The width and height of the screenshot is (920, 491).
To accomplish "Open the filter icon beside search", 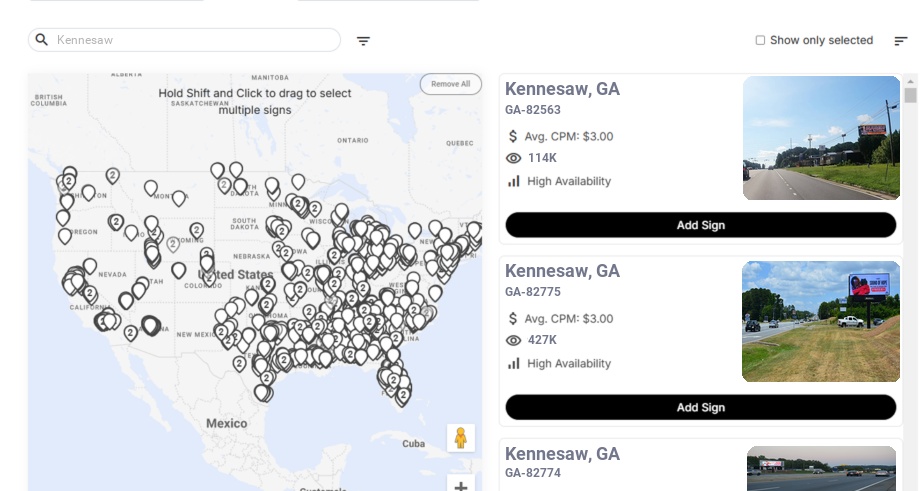I will [x=364, y=41].
